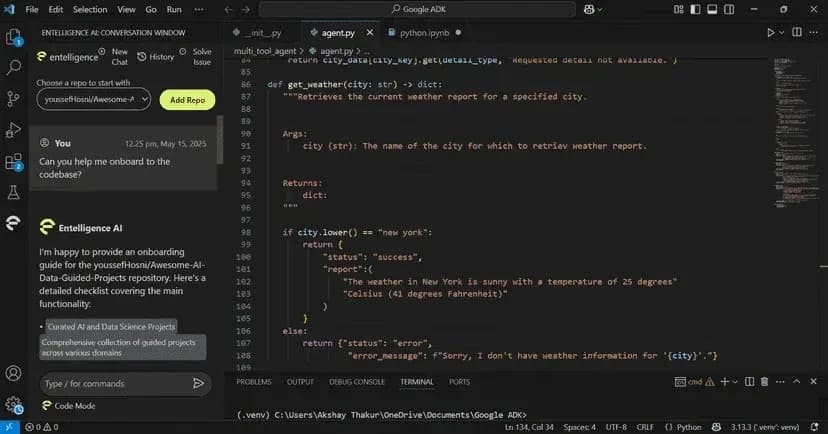Open the Manage gear icon
The height and width of the screenshot is (434, 828).
(x=14, y=405)
